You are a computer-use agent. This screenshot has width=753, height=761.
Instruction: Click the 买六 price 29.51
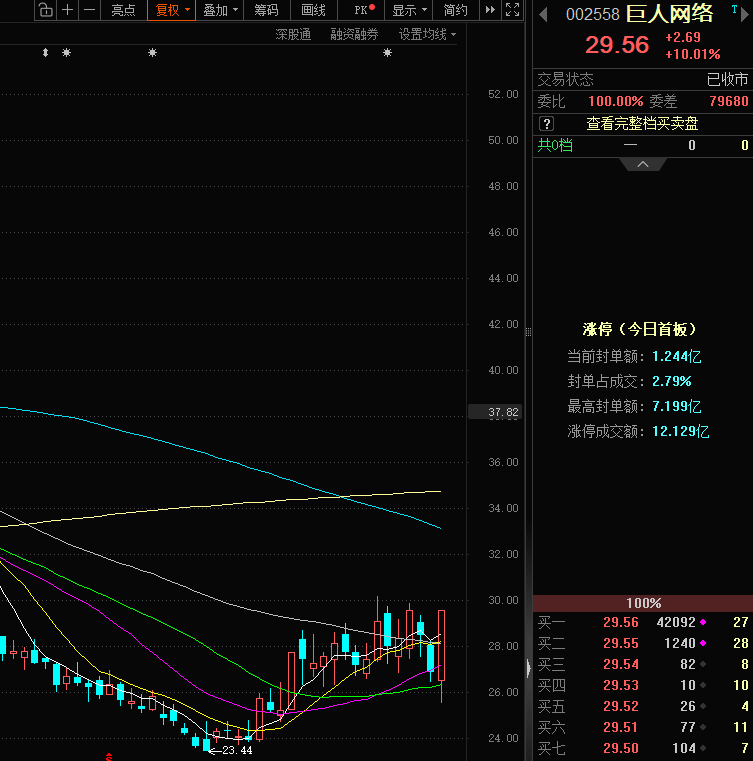(621, 728)
